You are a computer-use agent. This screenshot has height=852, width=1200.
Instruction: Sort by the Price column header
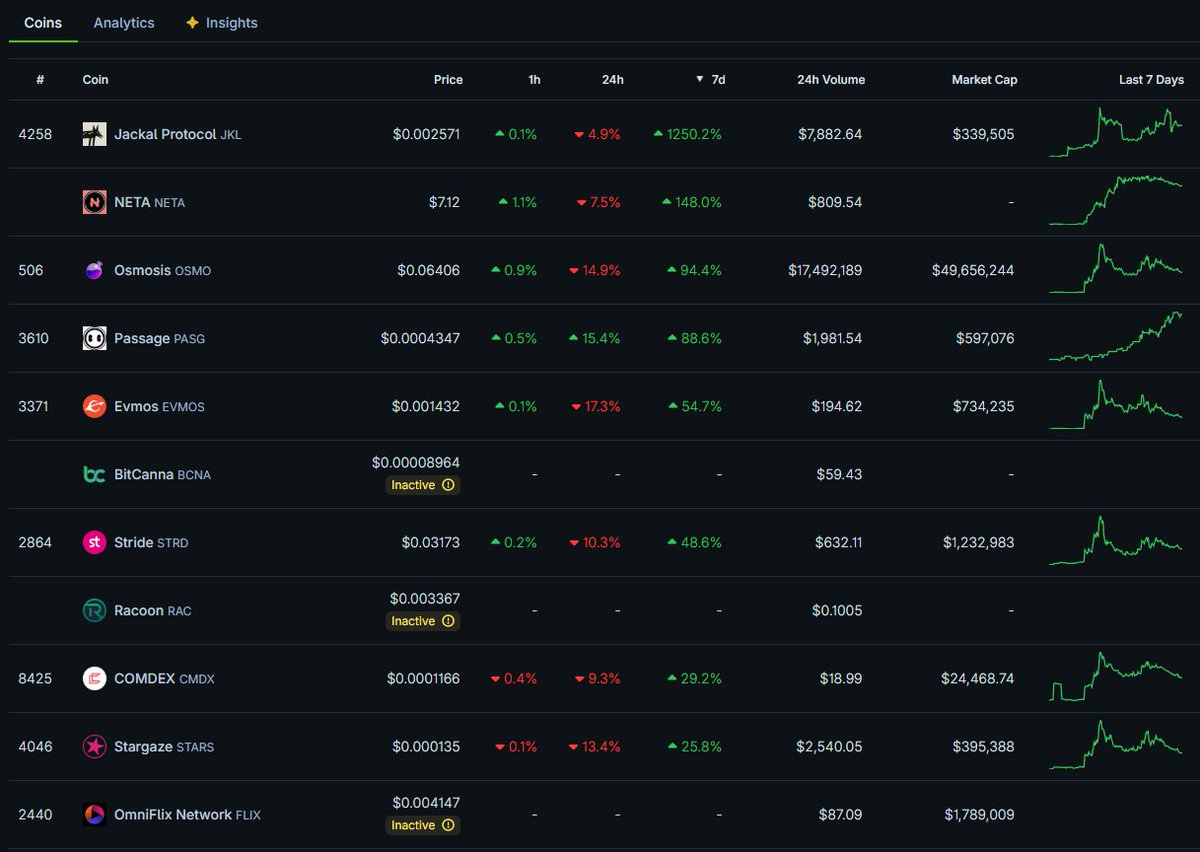[448, 79]
